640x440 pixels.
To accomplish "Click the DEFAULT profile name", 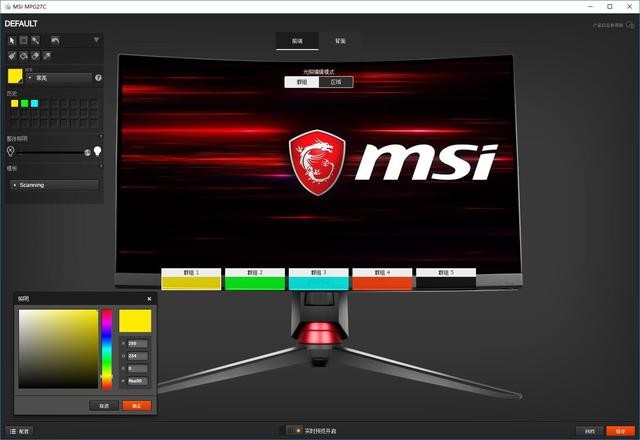I will (x=21, y=24).
